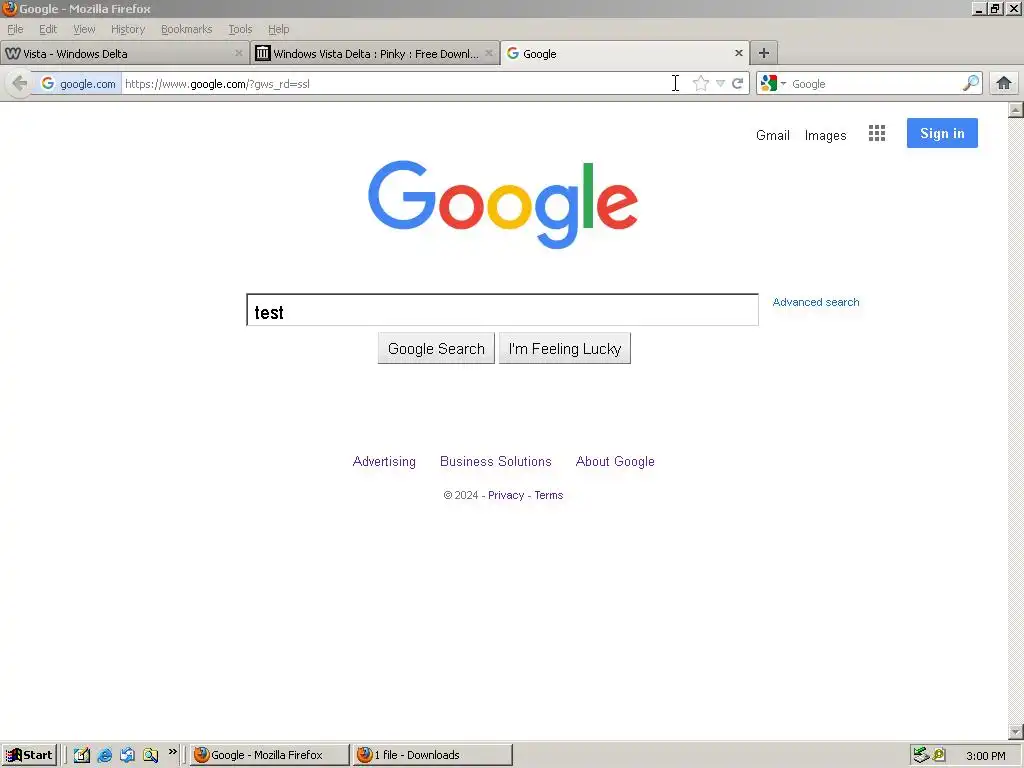Close the Google tab
This screenshot has height=768, width=1024.
739,53
